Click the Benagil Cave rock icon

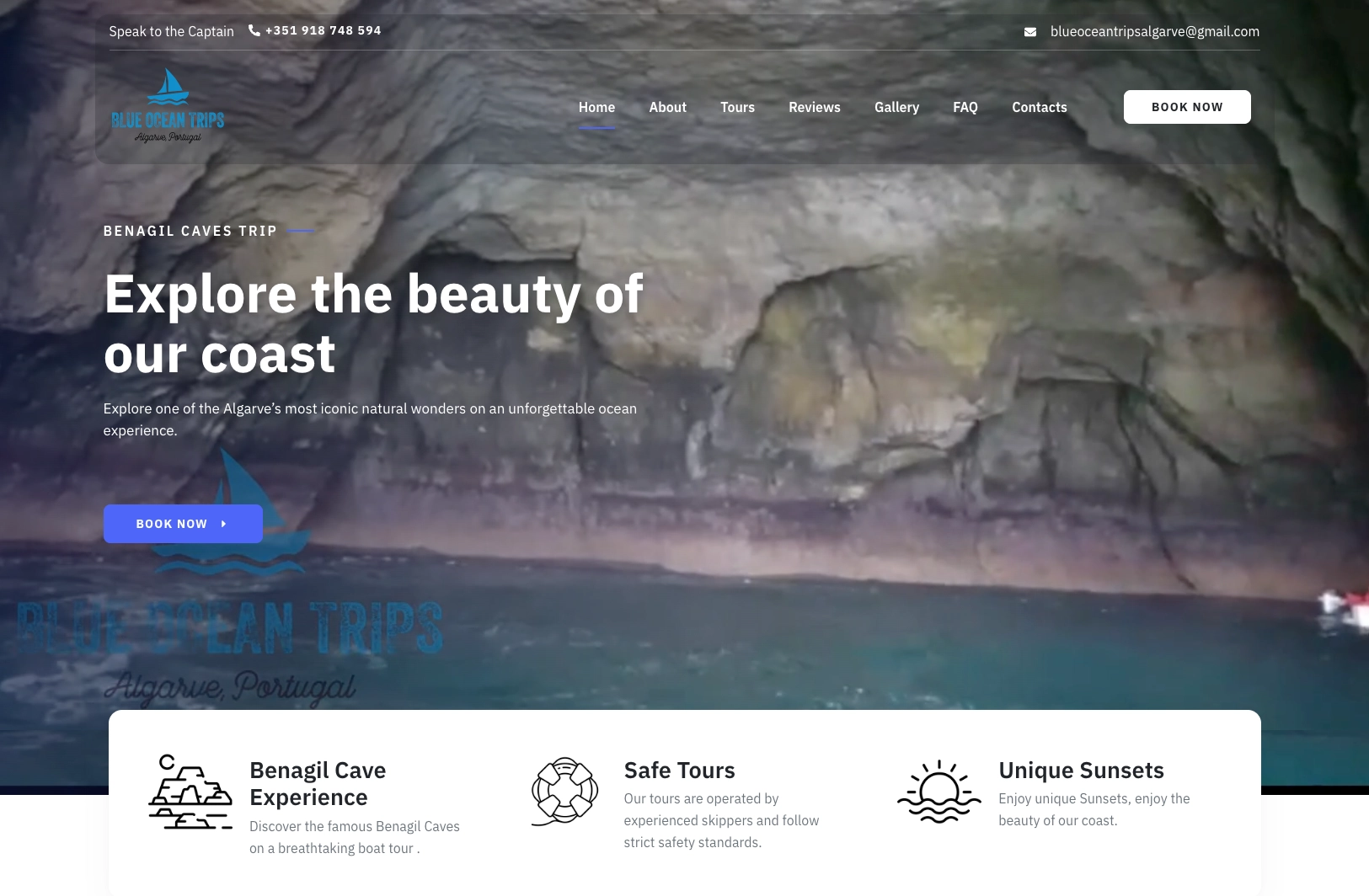(x=190, y=792)
